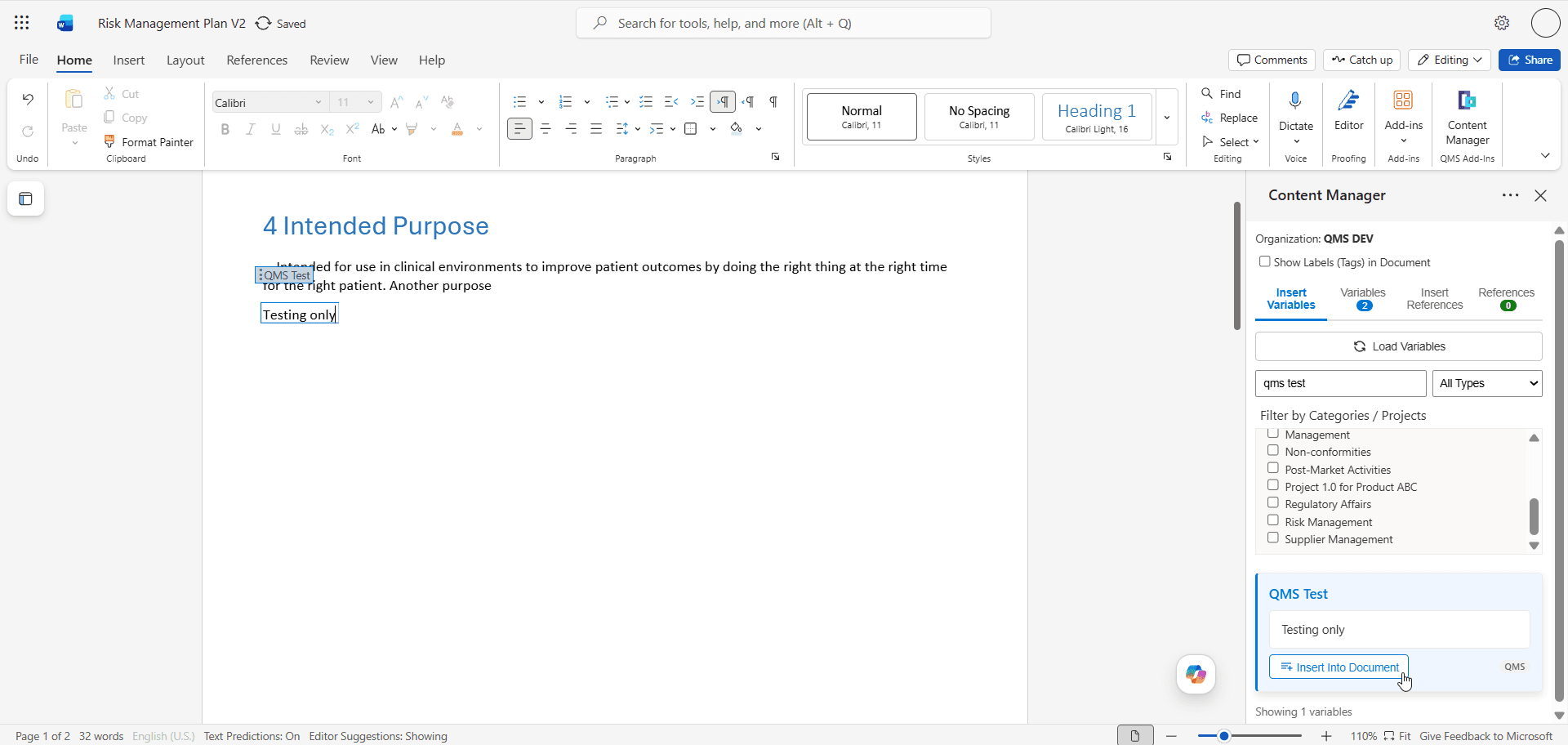Screen dimensions: 1568x745
Task: Apply italic formatting
Action: (x=251, y=129)
